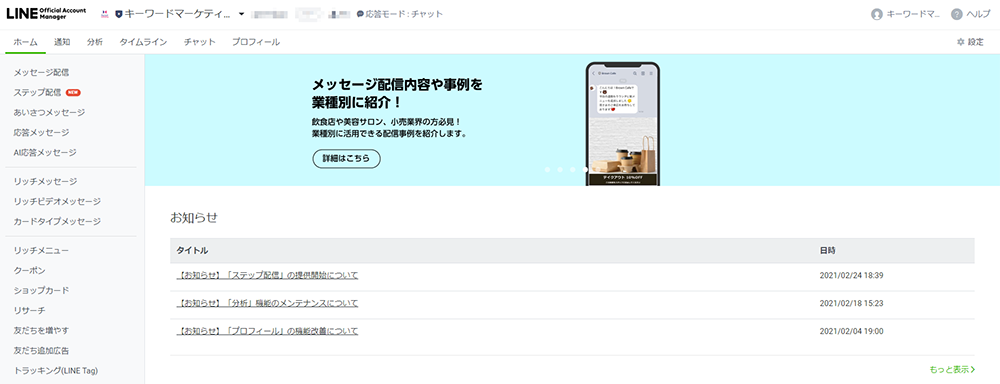Open 応答メッセージ in the sidebar
The width and height of the screenshot is (1000, 384).
[x=41, y=133]
